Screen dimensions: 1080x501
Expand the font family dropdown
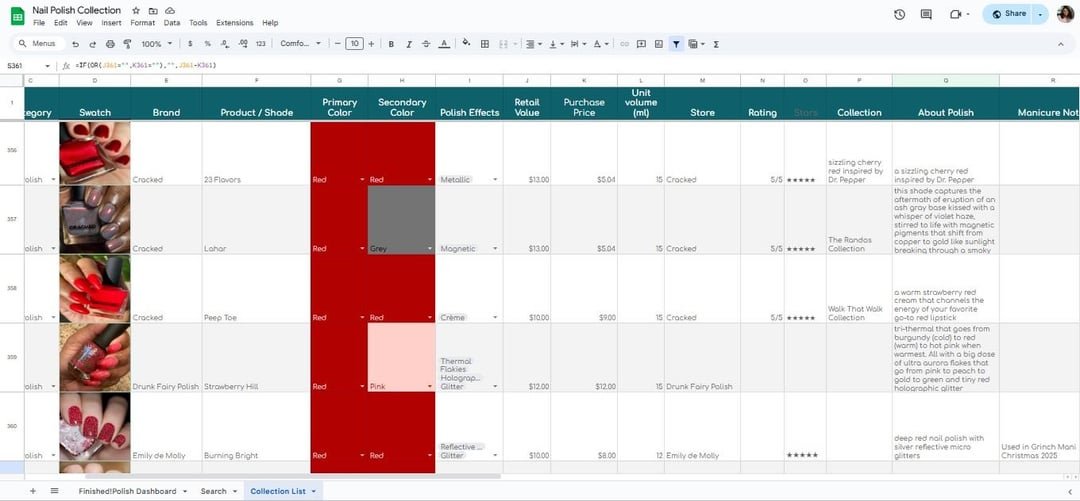(300, 44)
